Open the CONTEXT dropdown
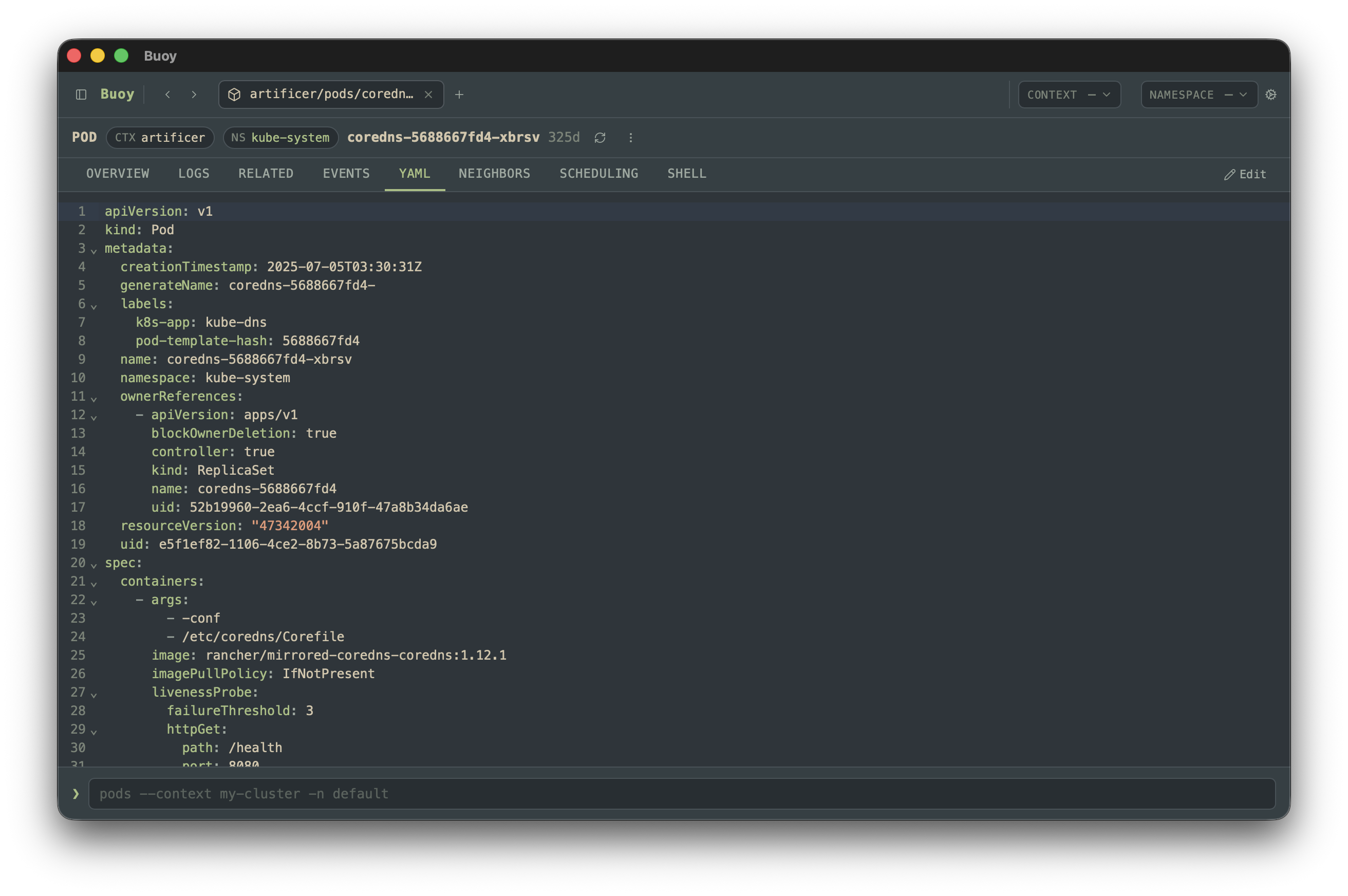This screenshot has width=1348, height=896. (1069, 95)
